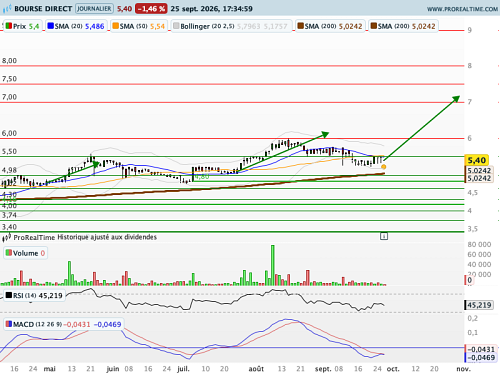Open the RSI (14) indicator label
This screenshot has width=500, height=375.
(34, 295)
